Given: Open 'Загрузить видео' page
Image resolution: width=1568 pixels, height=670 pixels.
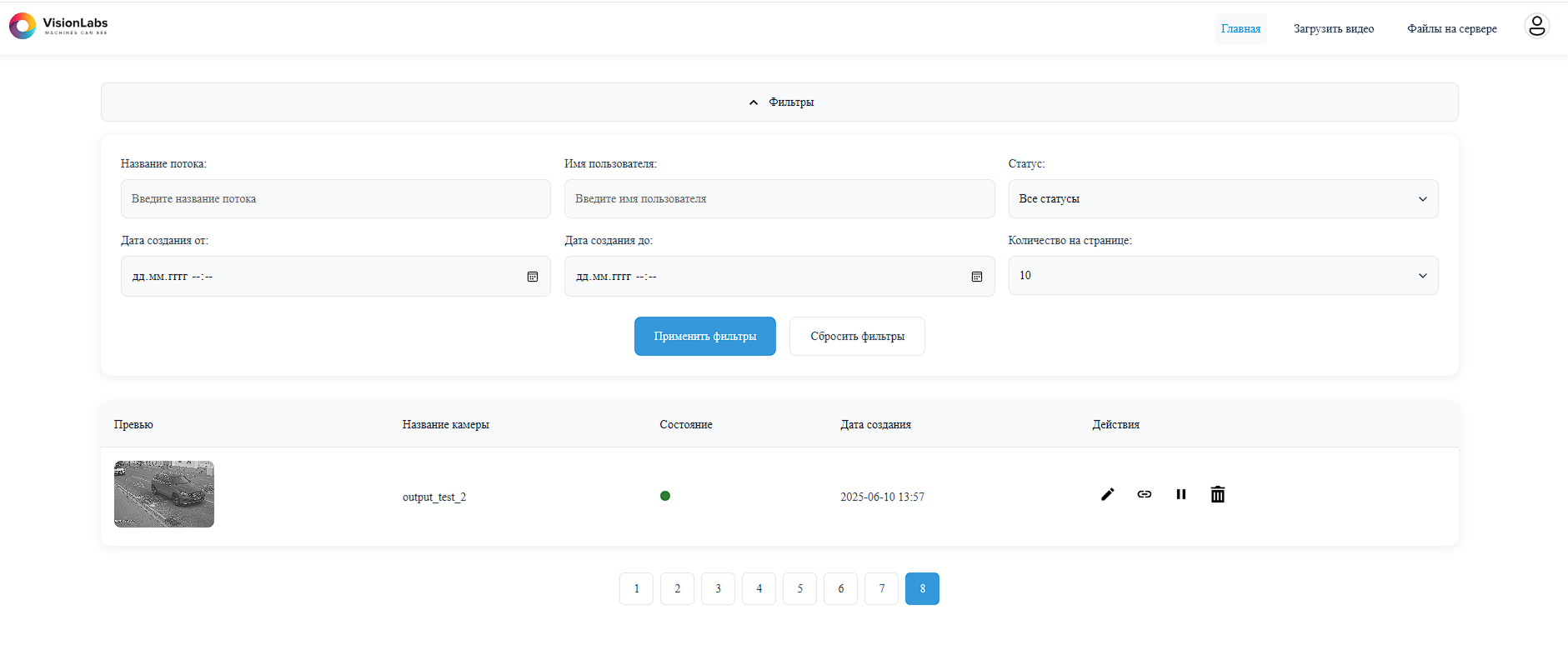Looking at the screenshot, I should (1334, 28).
